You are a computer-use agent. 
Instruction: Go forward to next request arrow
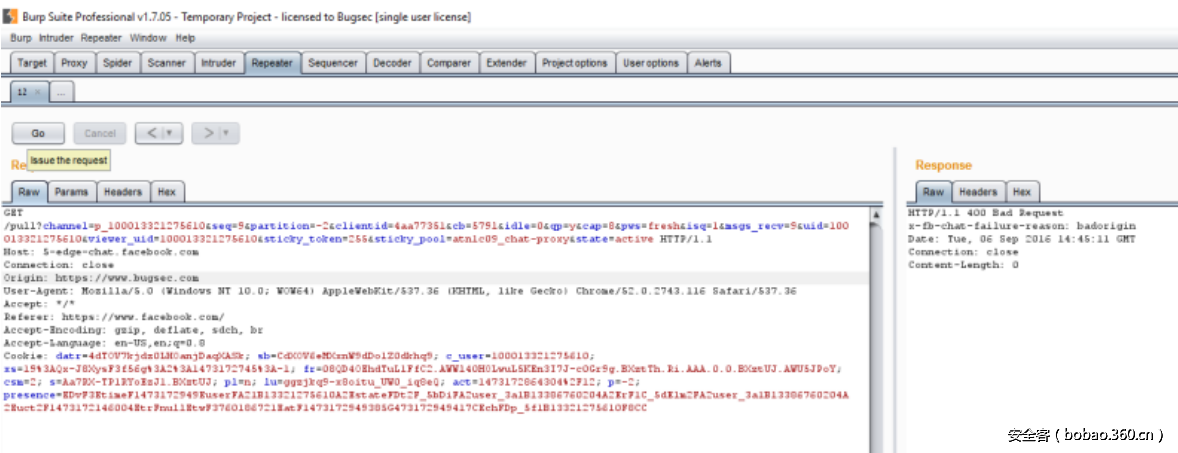tap(208, 133)
